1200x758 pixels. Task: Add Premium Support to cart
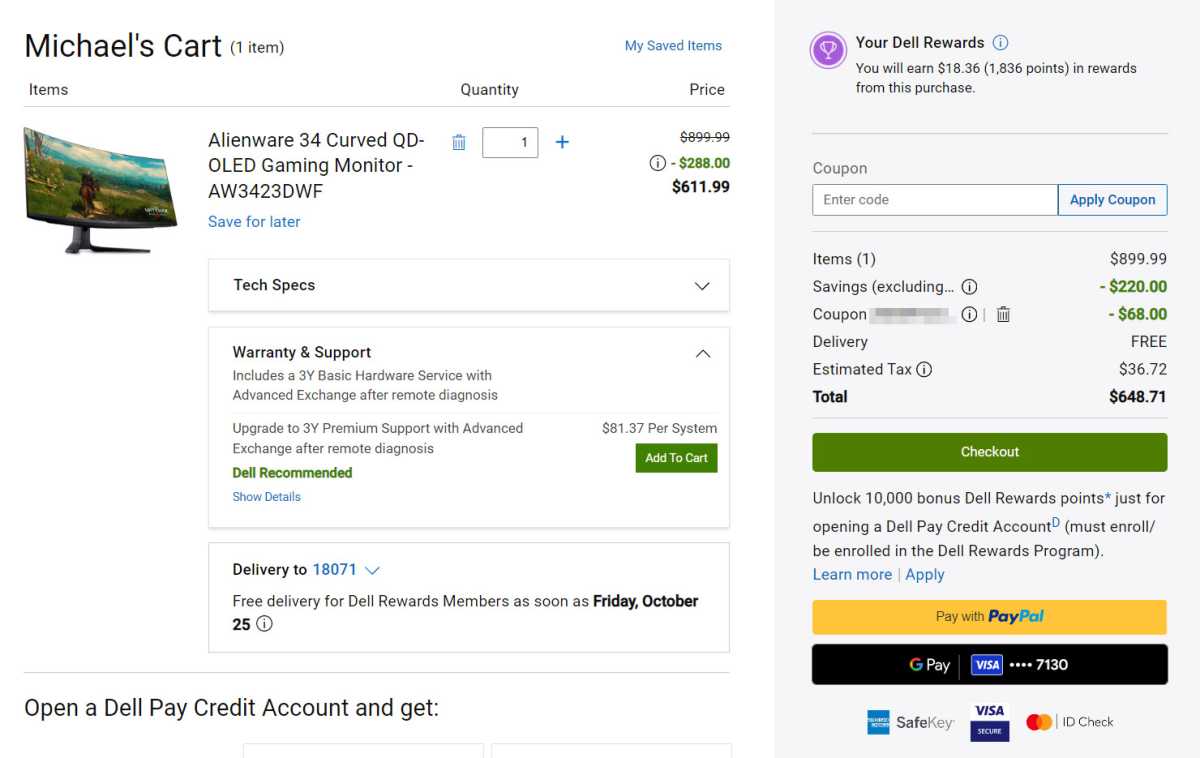pyautogui.click(x=676, y=458)
